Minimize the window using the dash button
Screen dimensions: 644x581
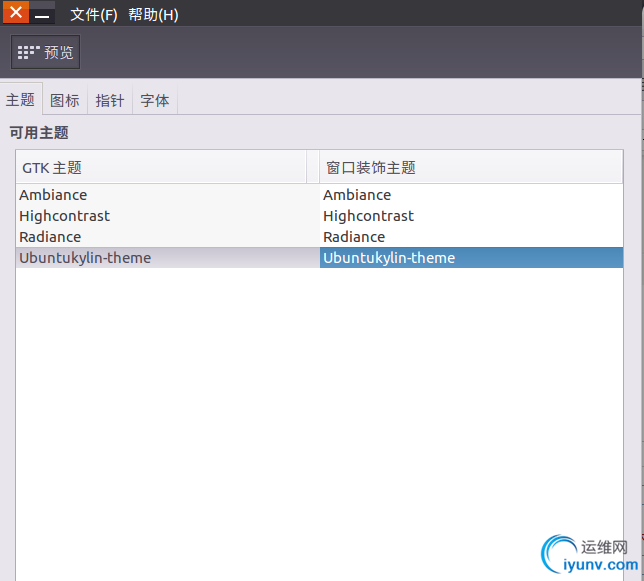42,13
